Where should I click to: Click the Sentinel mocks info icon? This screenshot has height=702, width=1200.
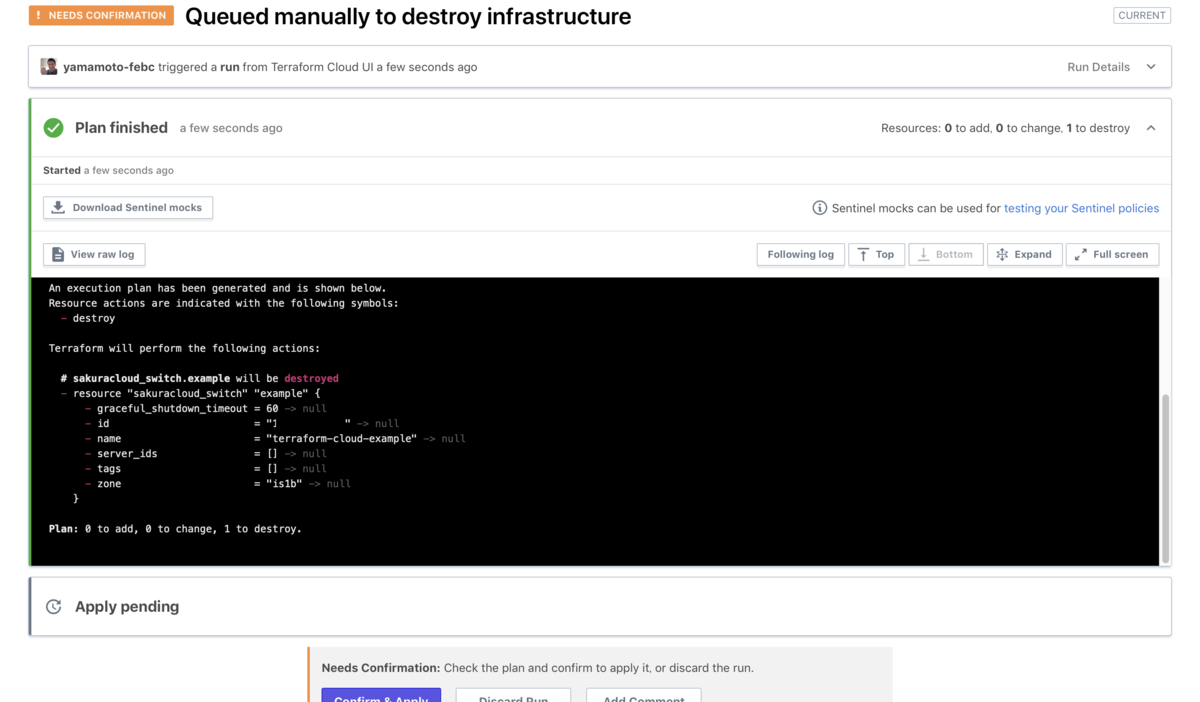click(820, 208)
